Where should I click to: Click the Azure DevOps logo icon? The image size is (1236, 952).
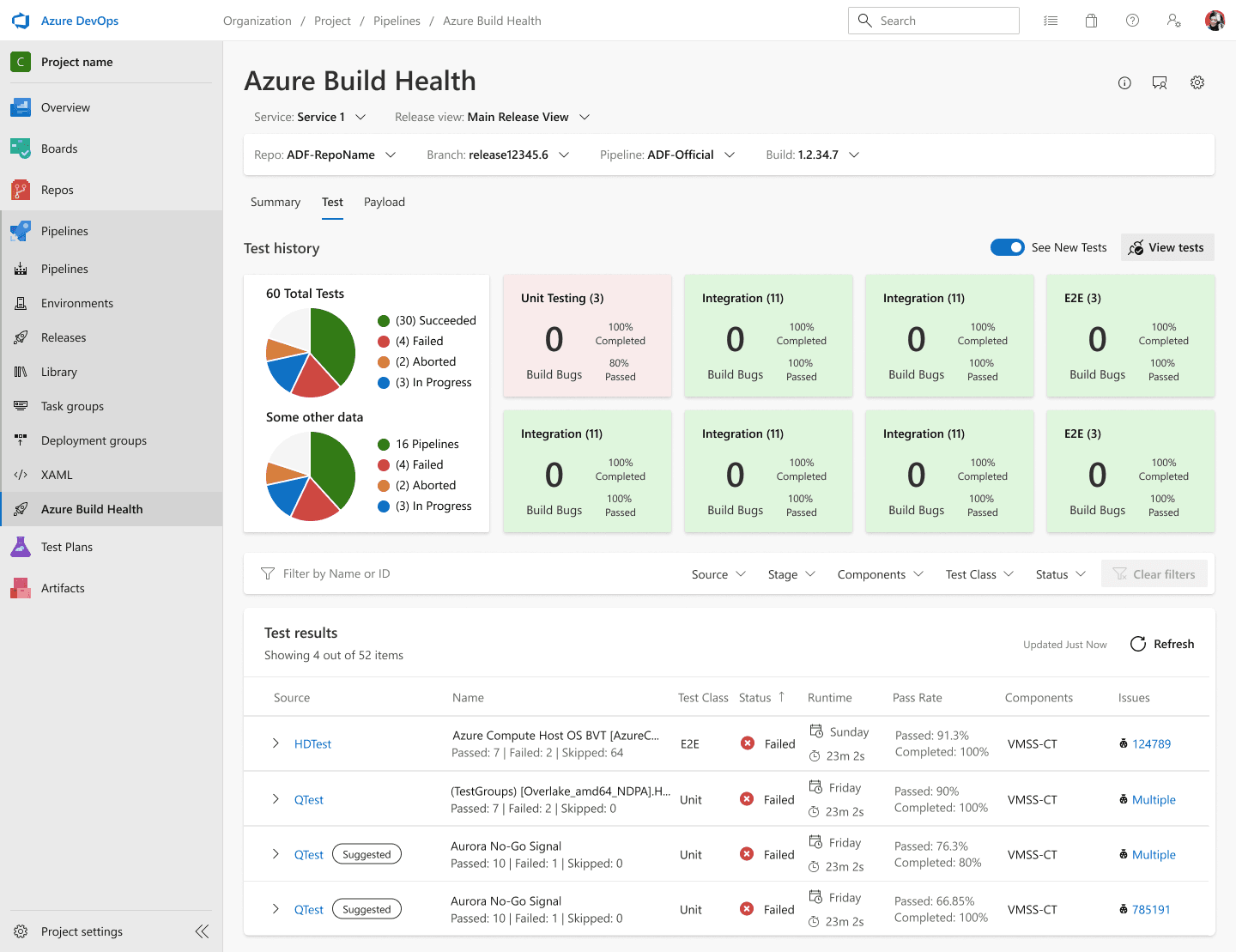coord(21,21)
